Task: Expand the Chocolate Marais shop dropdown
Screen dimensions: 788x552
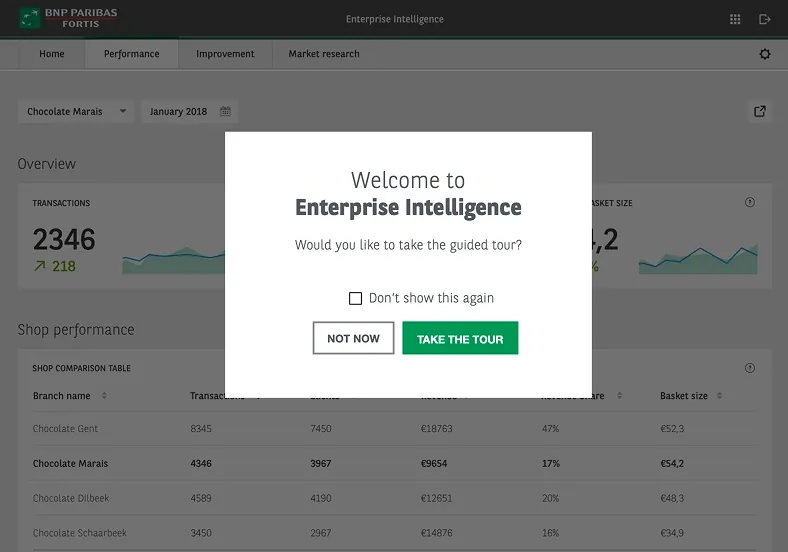Action: (x=76, y=111)
